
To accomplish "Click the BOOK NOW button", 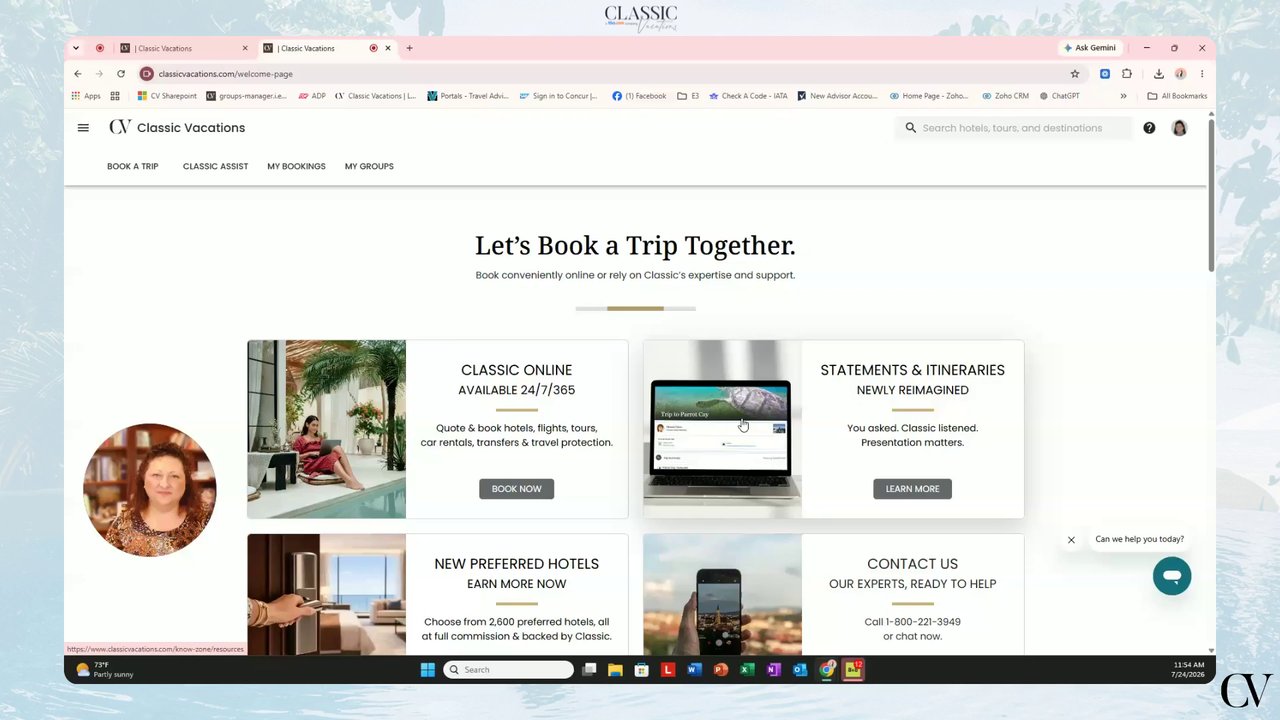I will tap(516, 489).
